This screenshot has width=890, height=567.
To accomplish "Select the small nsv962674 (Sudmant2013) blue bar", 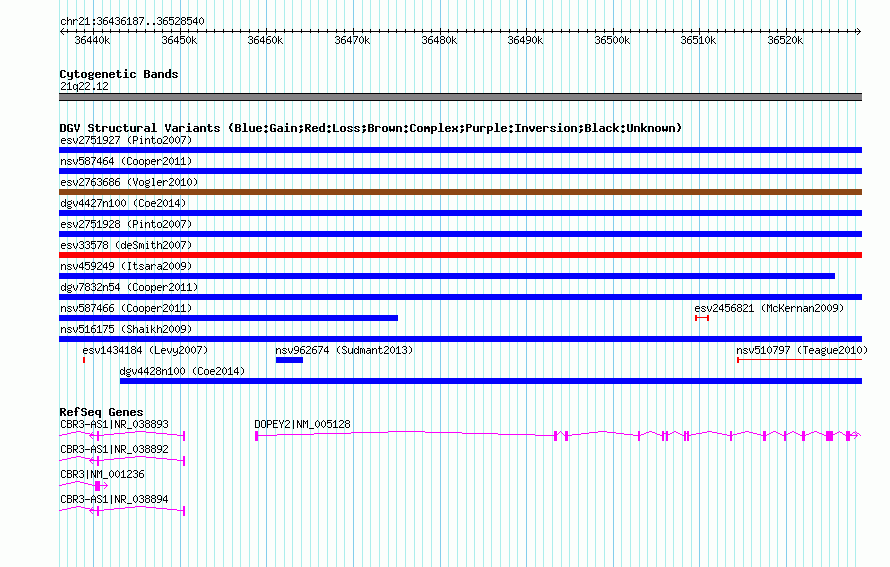I will tap(289, 360).
